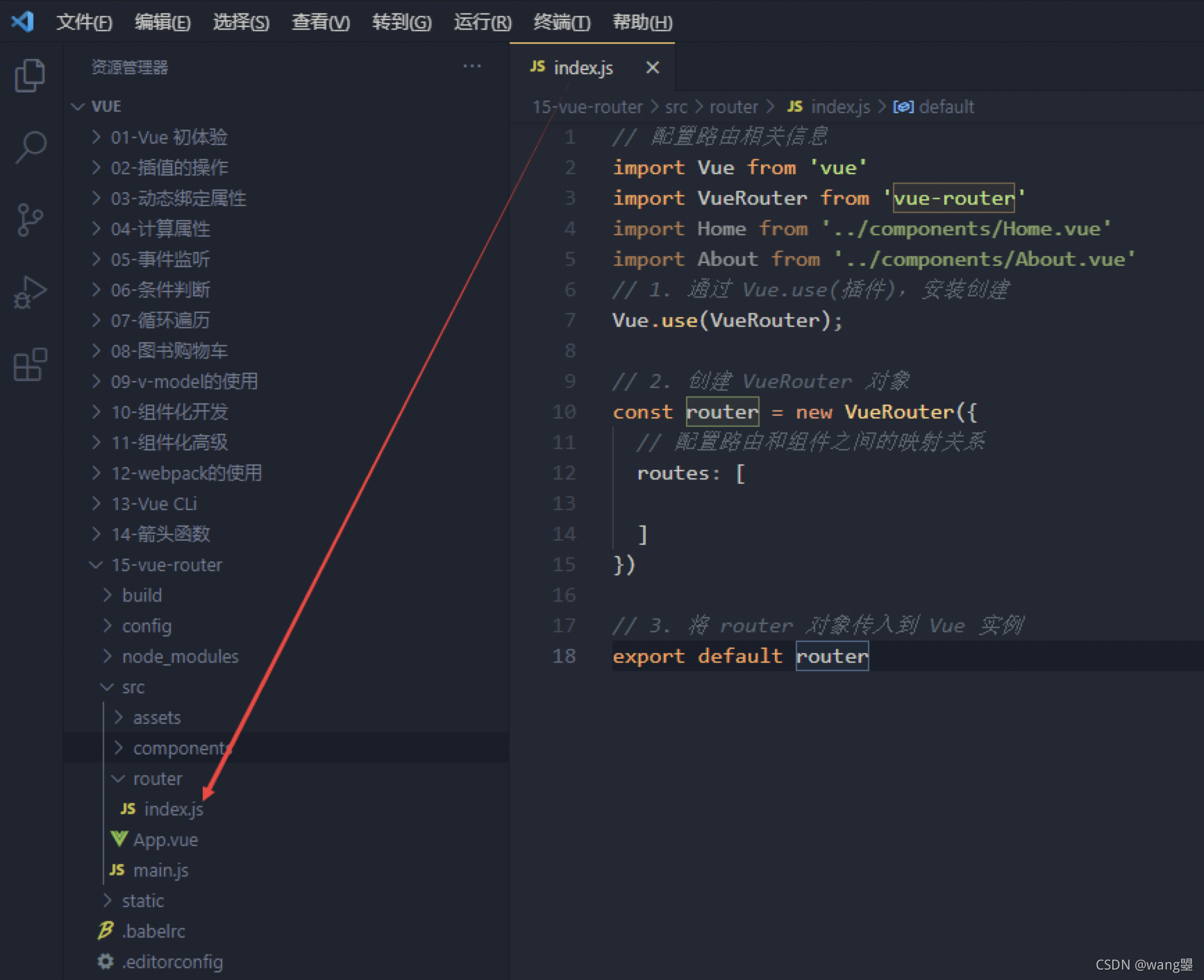The height and width of the screenshot is (980, 1204).
Task: Open the Search view icon
Action: (x=30, y=147)
